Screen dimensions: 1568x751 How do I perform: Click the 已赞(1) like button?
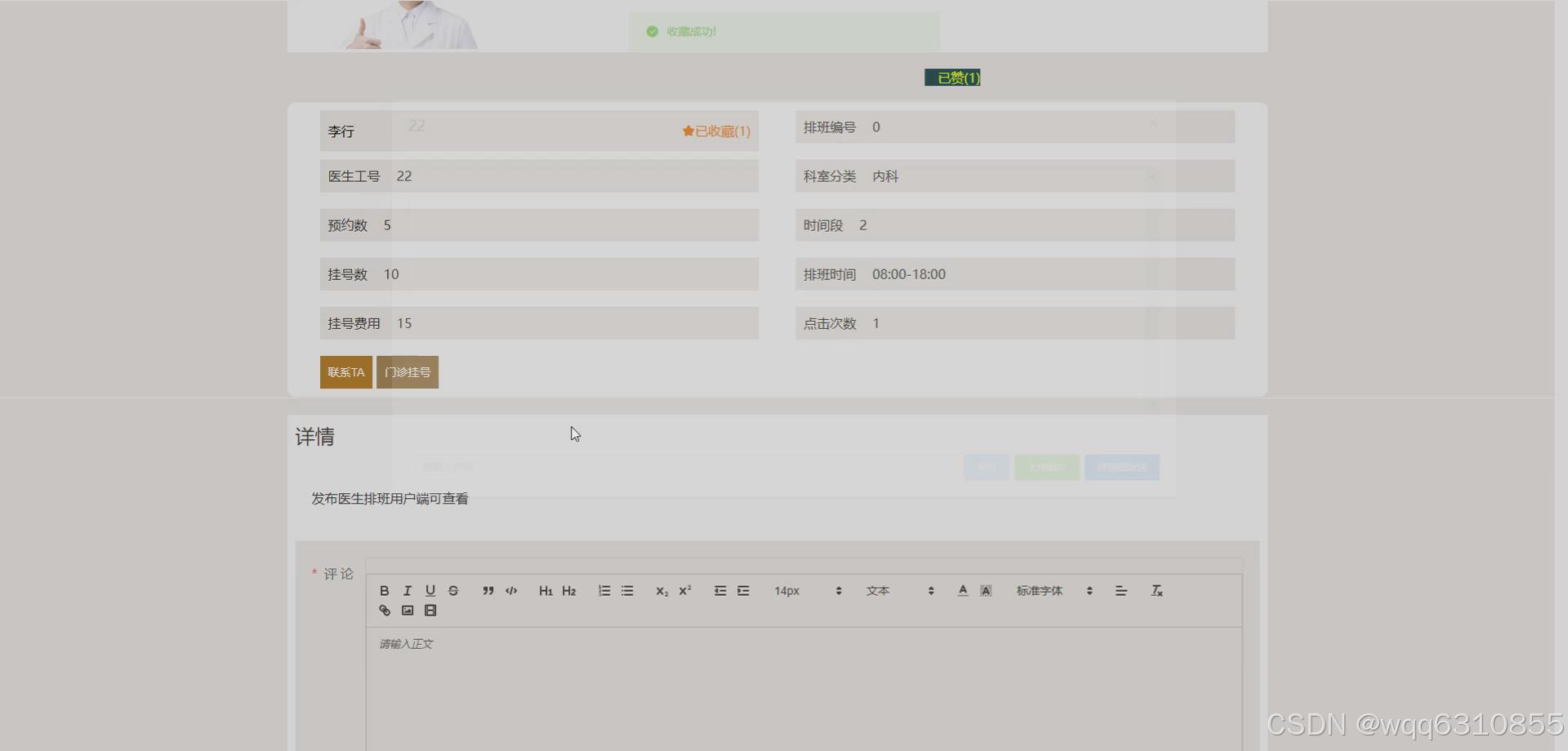pos(952,78)
